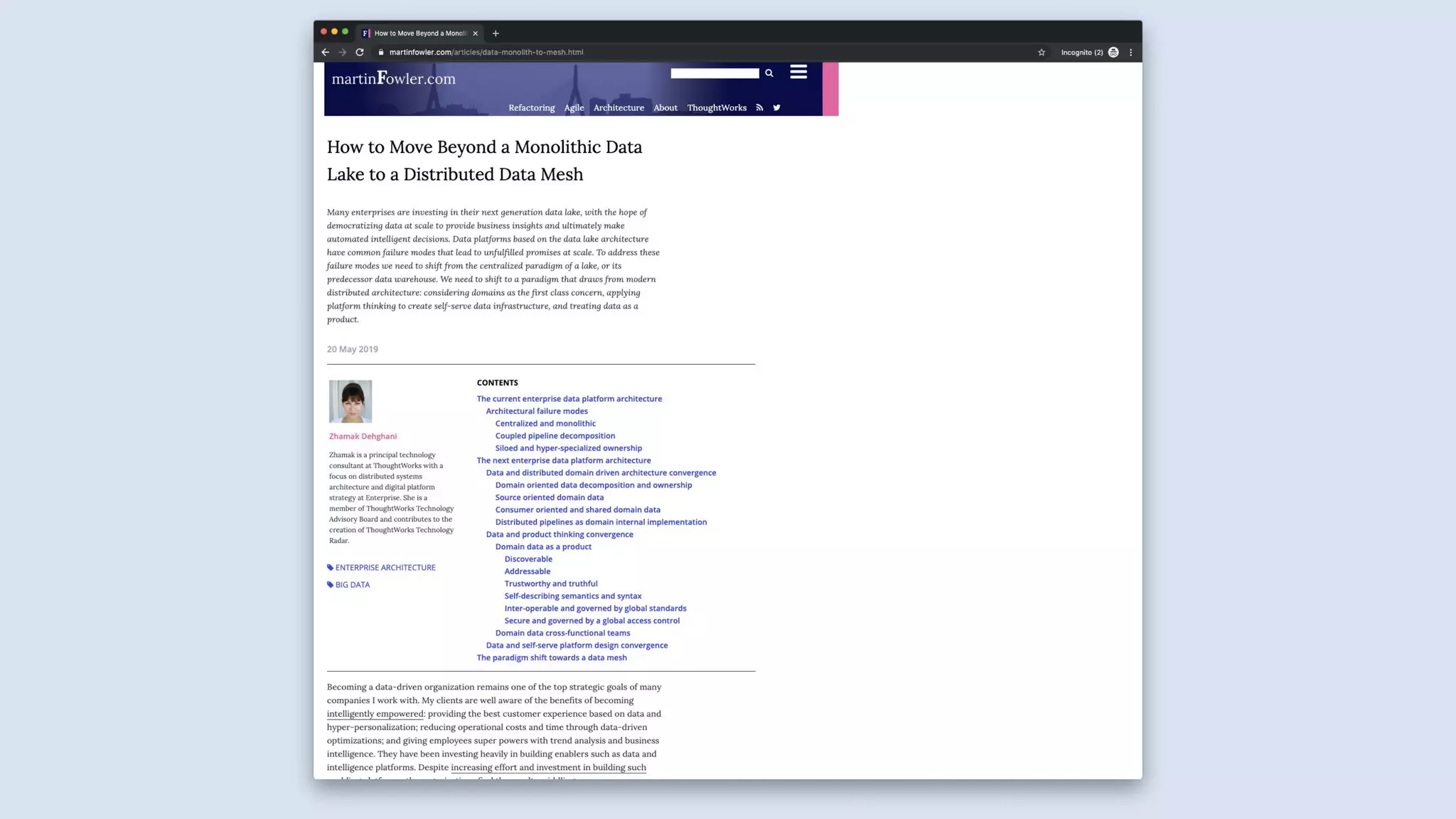Click the author photo thumbnail
The width and height of the screenshot is (1456, 819).
tap(350, 402)
